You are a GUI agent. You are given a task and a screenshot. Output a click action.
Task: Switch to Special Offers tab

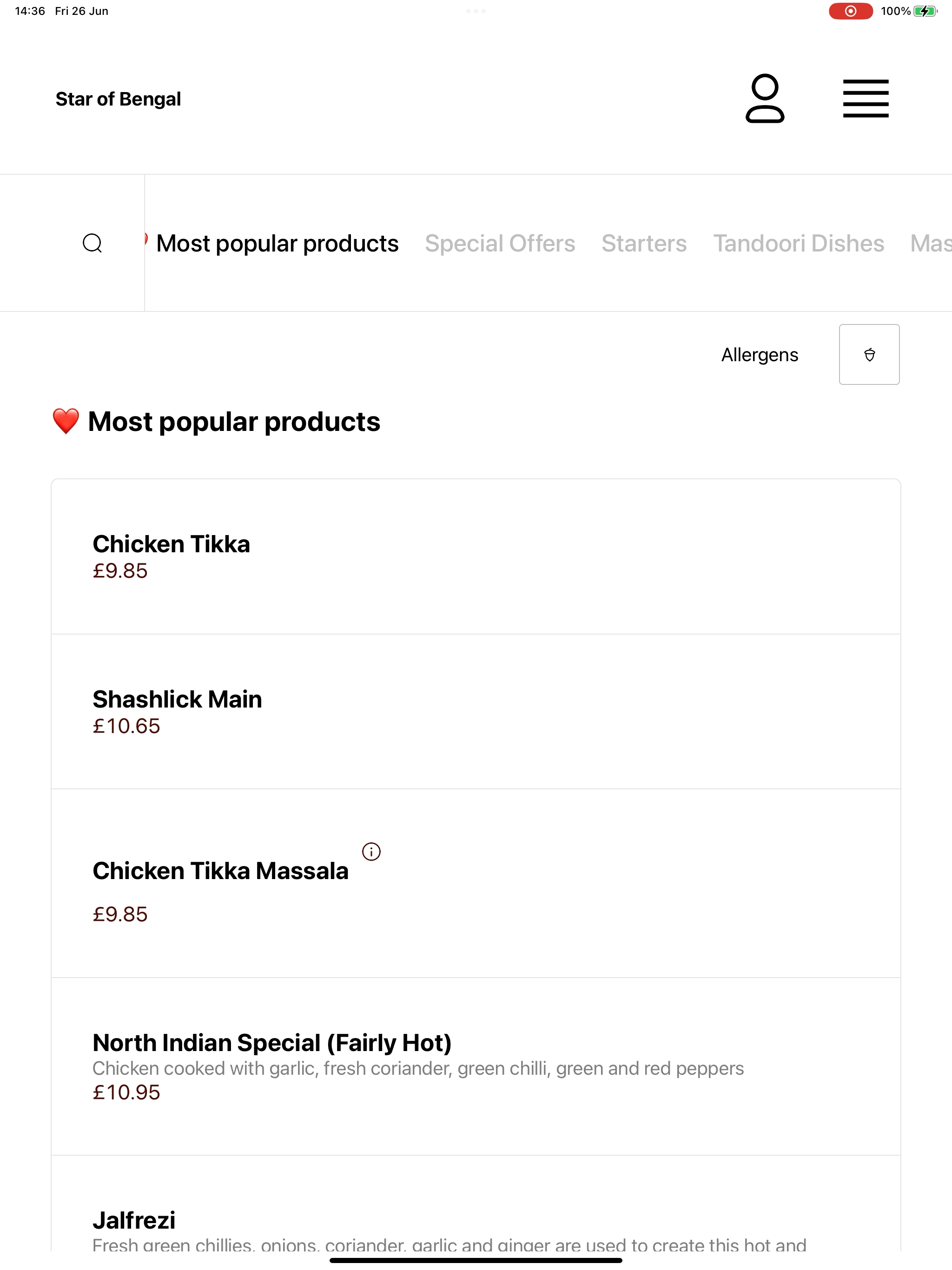pyautogui.click(x=500, y=244)
